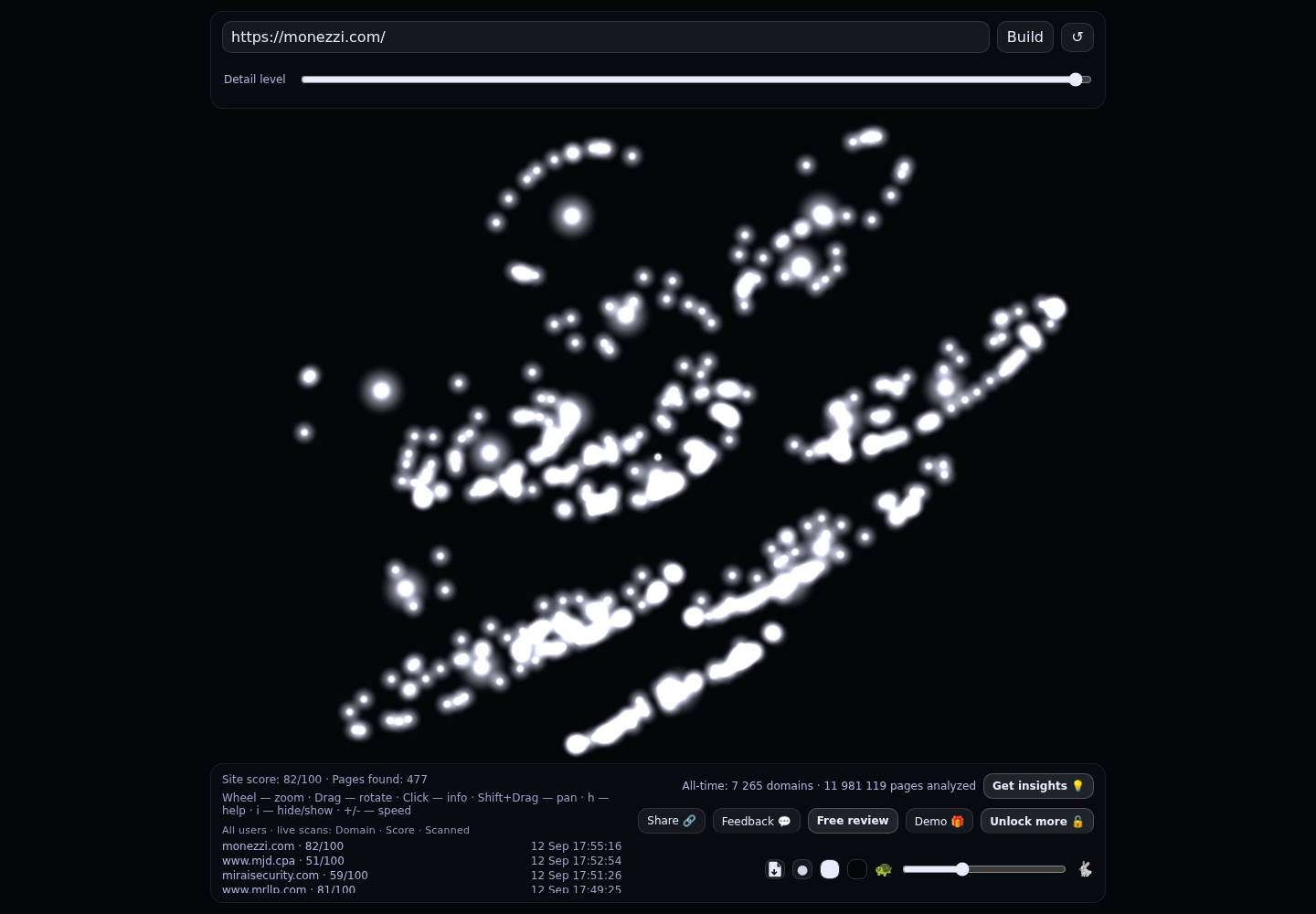Click the Detail level slider handle
The width and height of the screenshot is (1316, 914).
[1076, 80]
